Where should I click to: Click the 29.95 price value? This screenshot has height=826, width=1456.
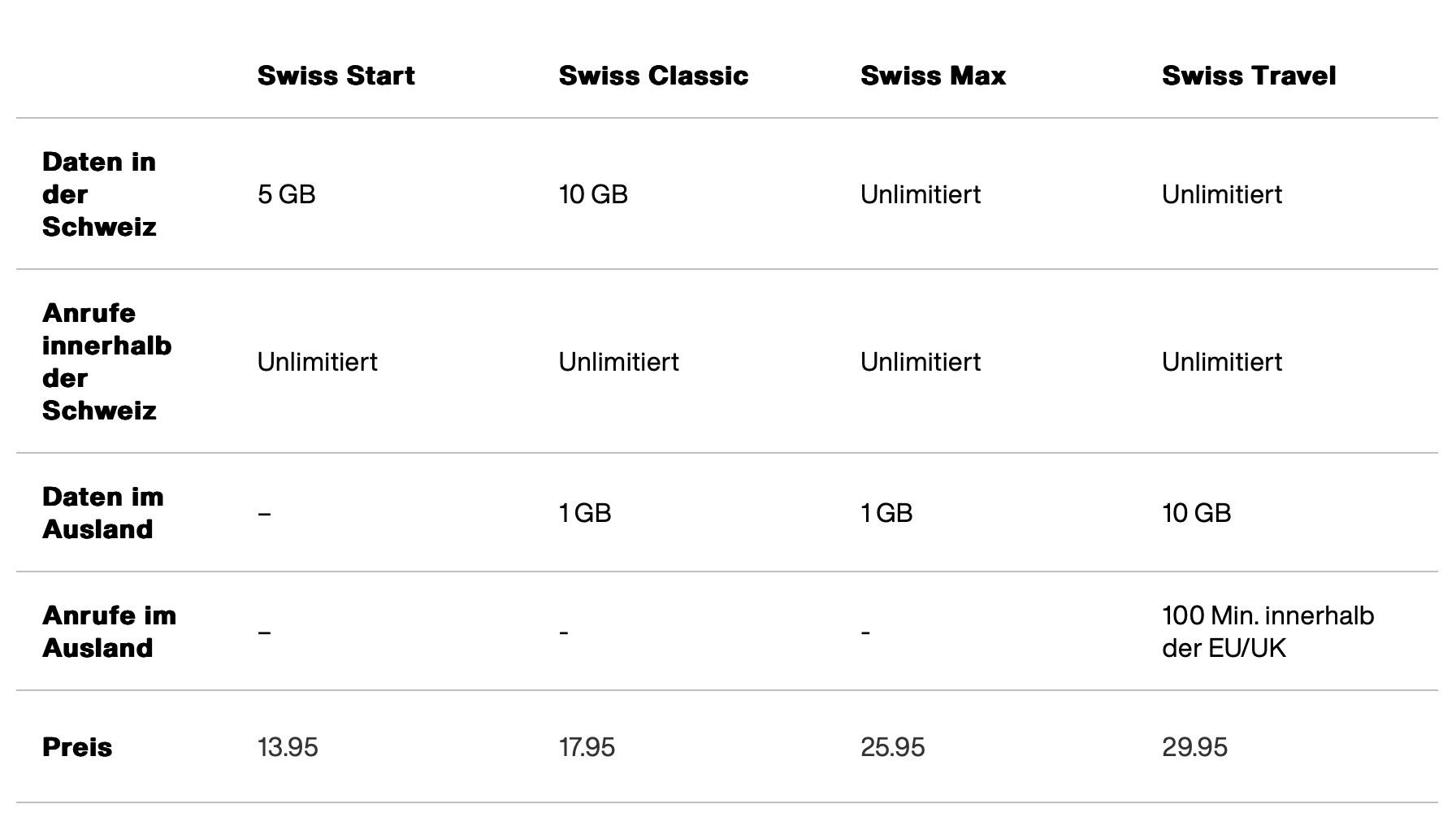[x=1194, y=747]
